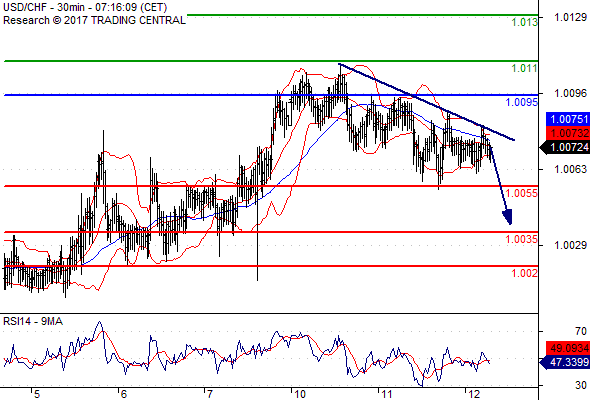Click the blue 47.3399 RSI value tag
This screenshot has width=590, height=400.
pyautogui.click(x=565, y=362)
